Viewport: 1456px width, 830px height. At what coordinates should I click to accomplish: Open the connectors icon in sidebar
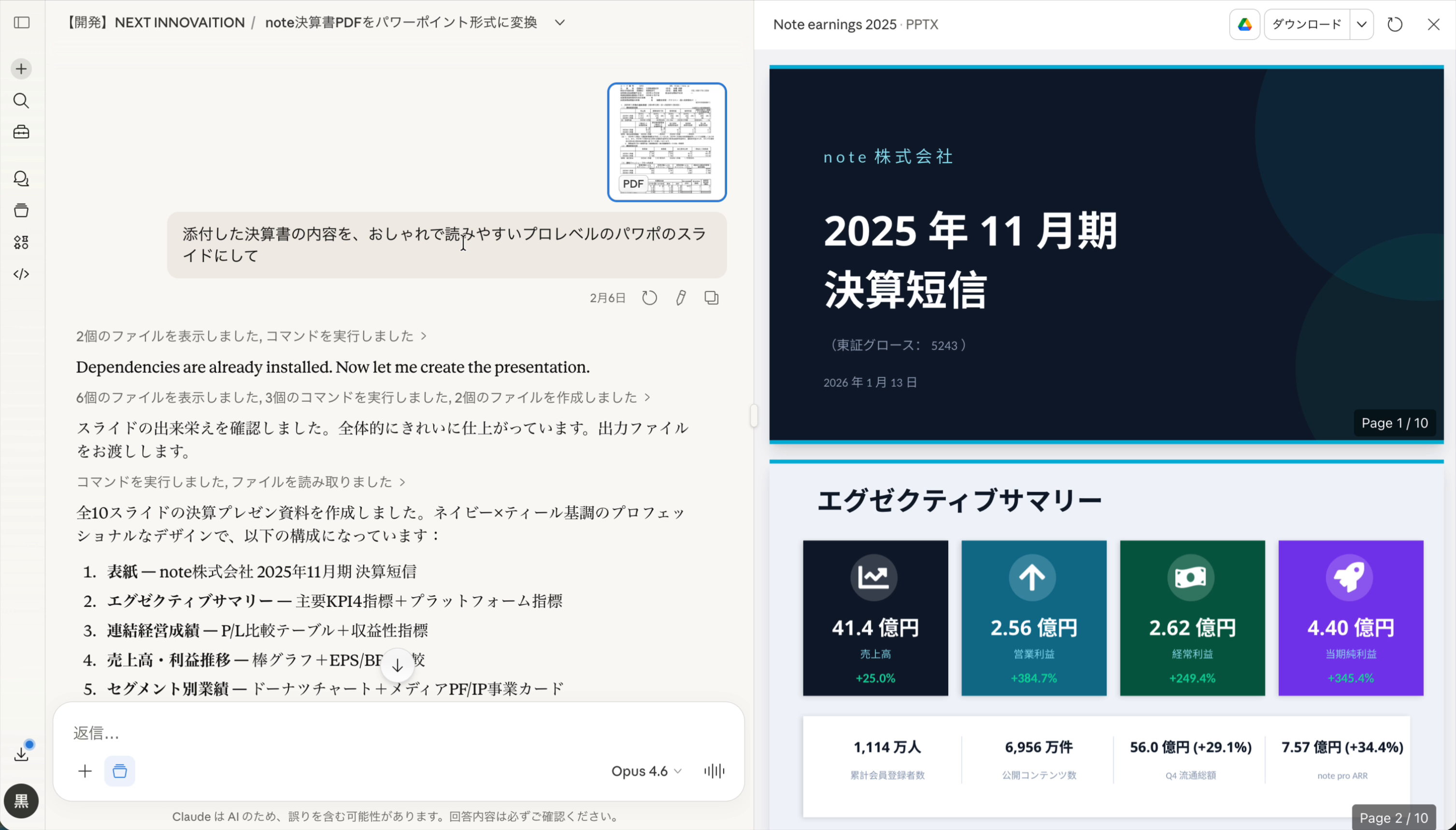point(21,242)
